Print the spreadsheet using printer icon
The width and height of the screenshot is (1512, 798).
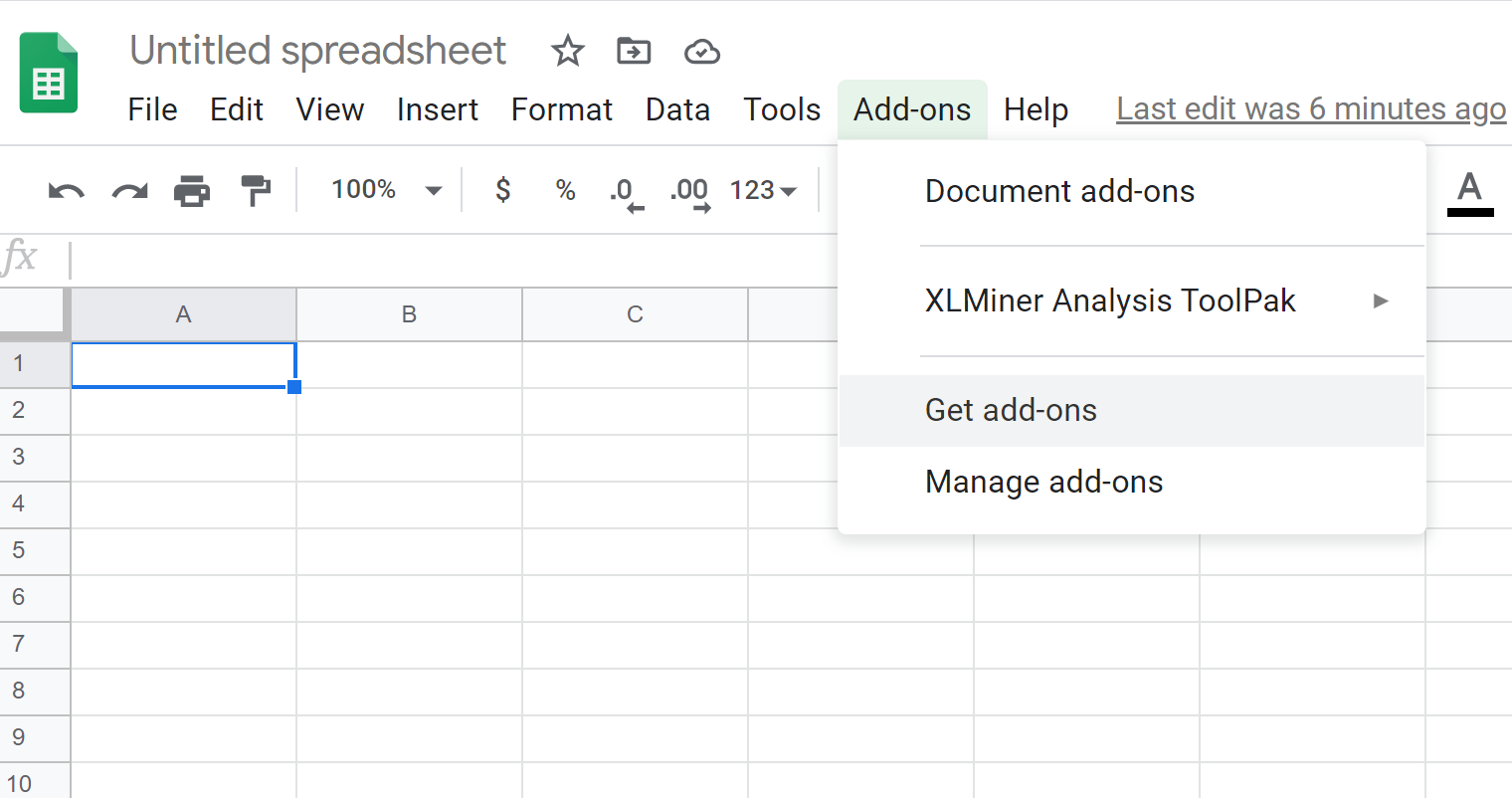point(192,191)
